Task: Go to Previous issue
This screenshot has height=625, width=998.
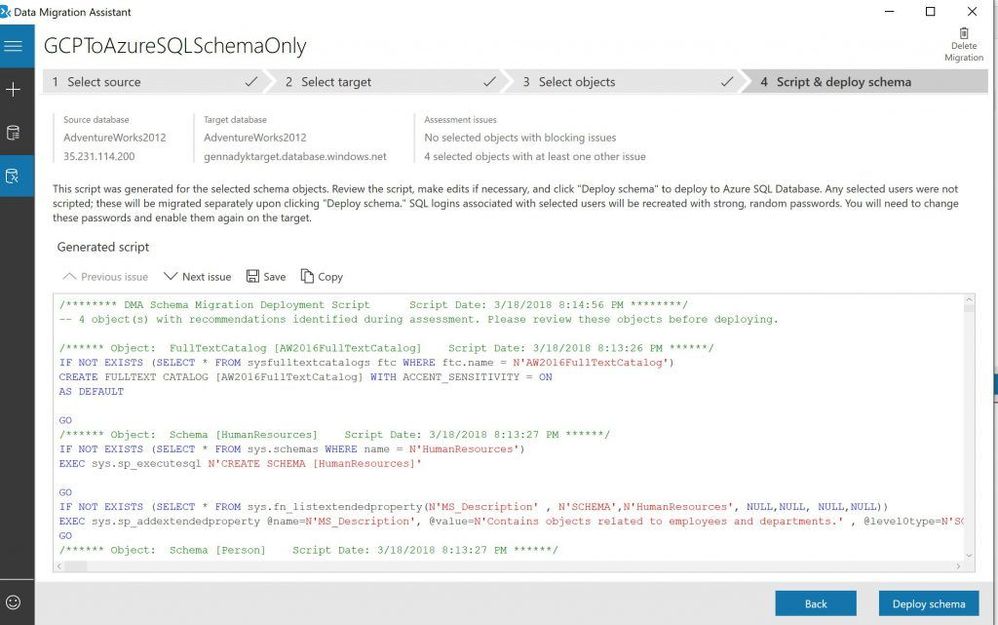Action: coord(105,277)
